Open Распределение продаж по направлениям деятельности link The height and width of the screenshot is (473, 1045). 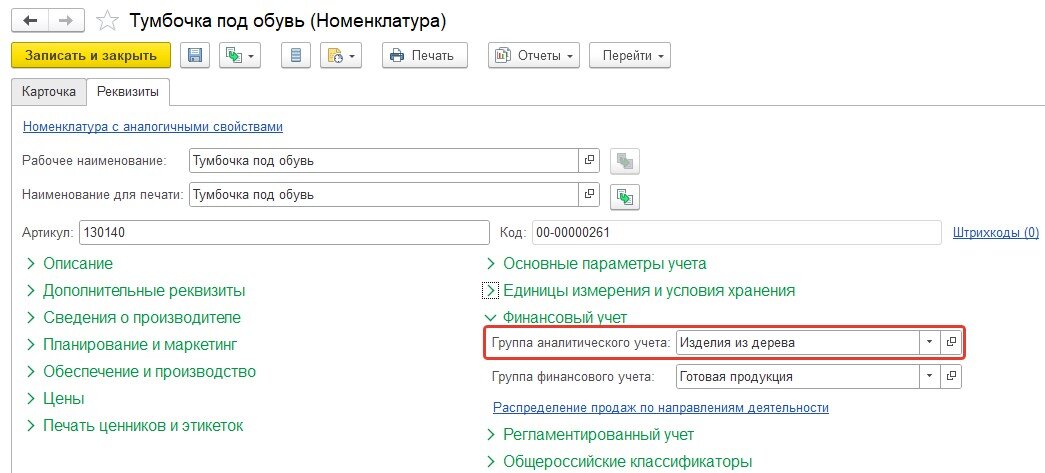[660, 408]
